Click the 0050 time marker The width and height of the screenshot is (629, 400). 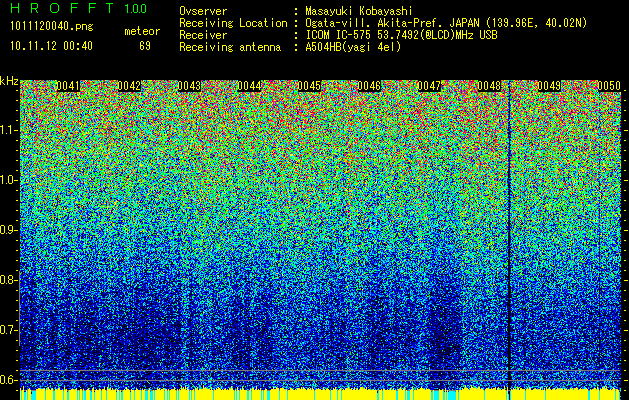[x=609, y=86]
